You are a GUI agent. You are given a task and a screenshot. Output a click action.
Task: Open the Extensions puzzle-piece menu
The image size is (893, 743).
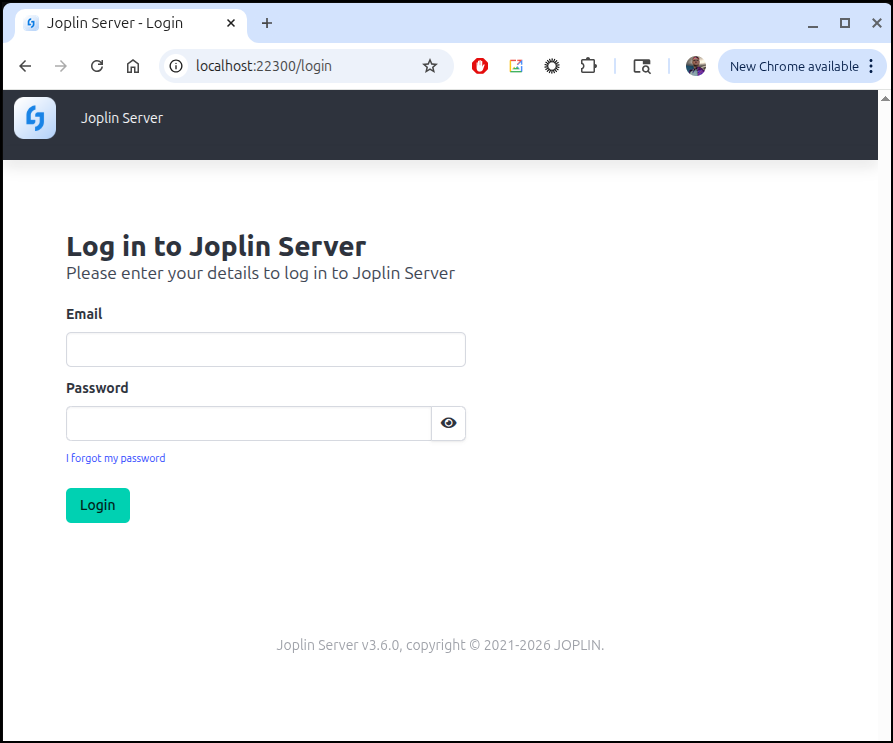coord(588,66)
